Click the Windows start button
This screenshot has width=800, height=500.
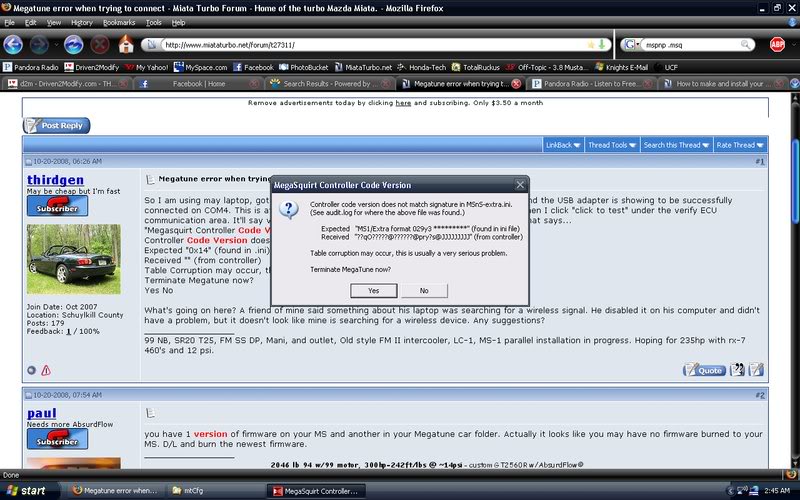(x=27, y=491)
